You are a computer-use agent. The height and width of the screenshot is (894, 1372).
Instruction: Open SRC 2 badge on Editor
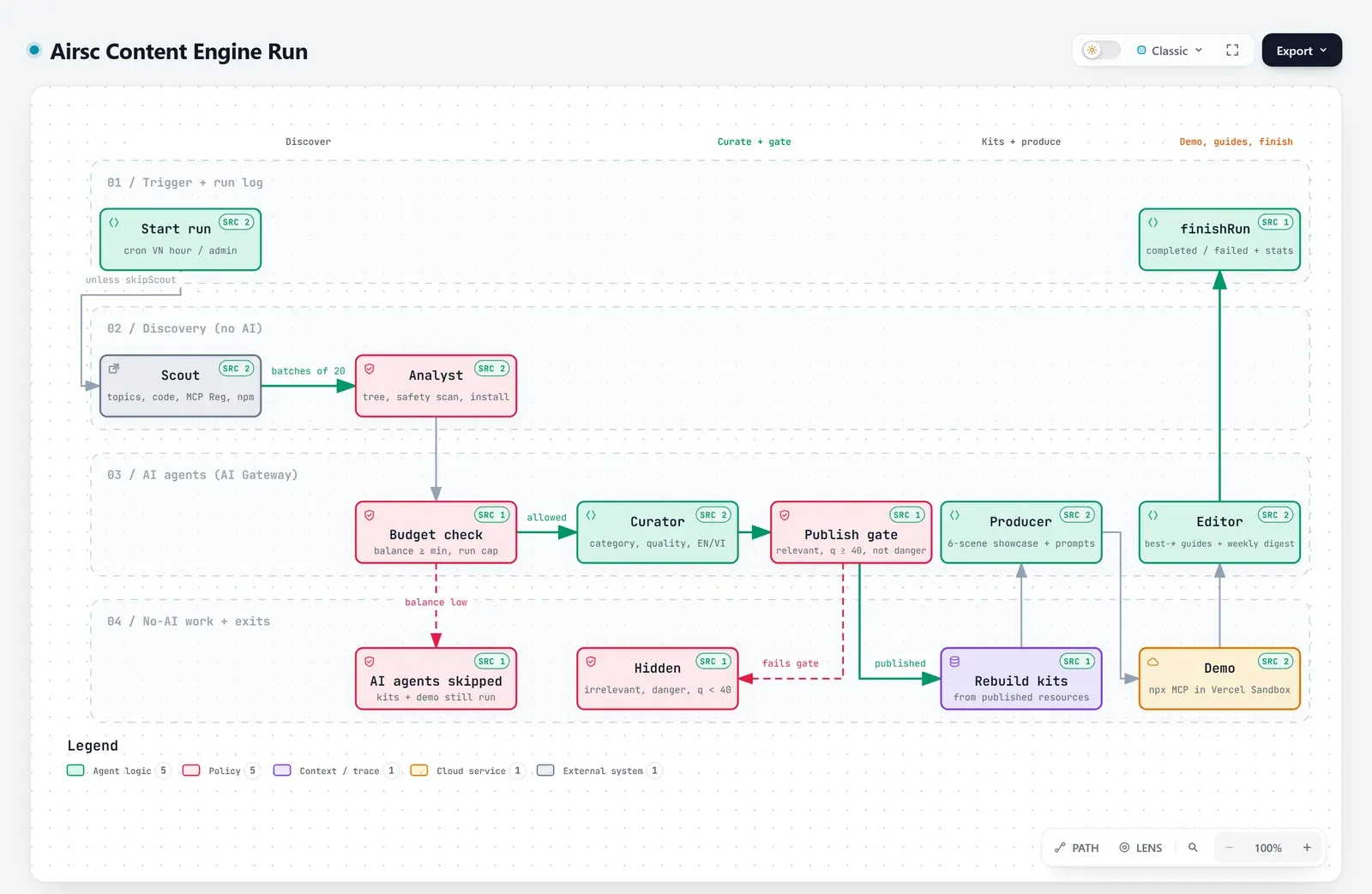tap(1275, 515)
